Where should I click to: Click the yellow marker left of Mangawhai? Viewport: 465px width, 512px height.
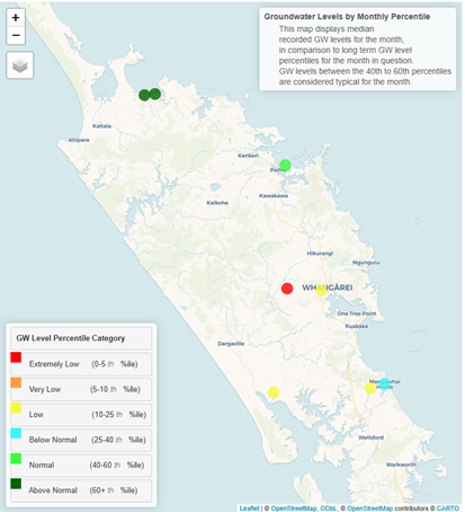click(370, 388)
